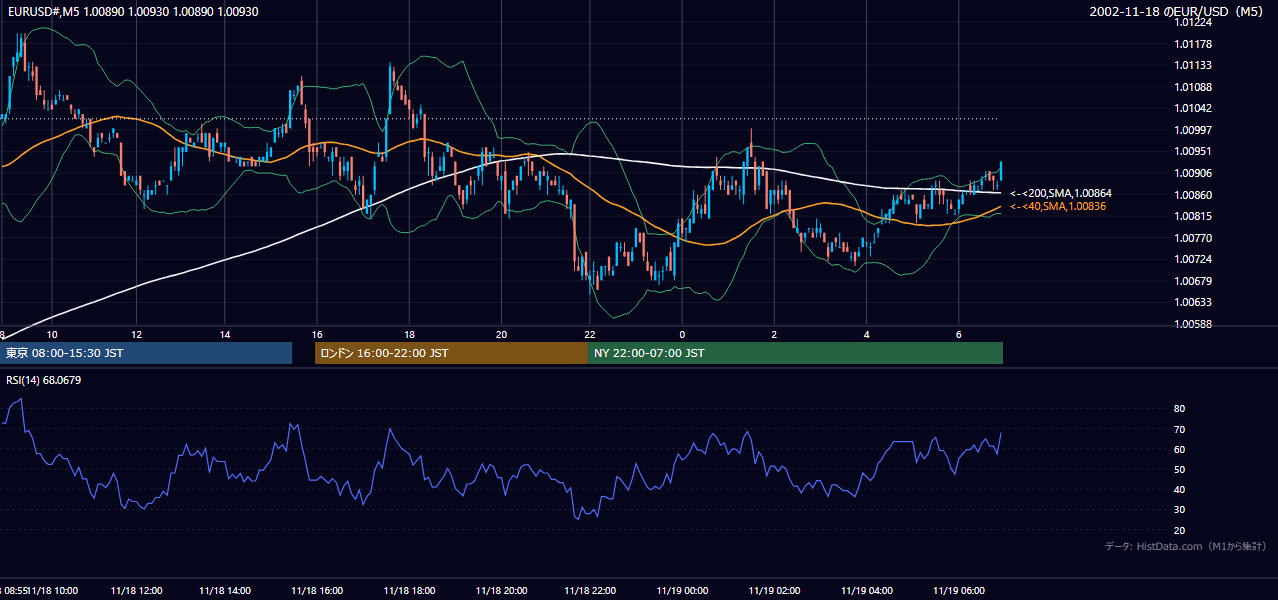The height and width of the screenshot is (600, 1278).
Task: Click price axis label 1.00997
Action: [x=1192, y=130]
